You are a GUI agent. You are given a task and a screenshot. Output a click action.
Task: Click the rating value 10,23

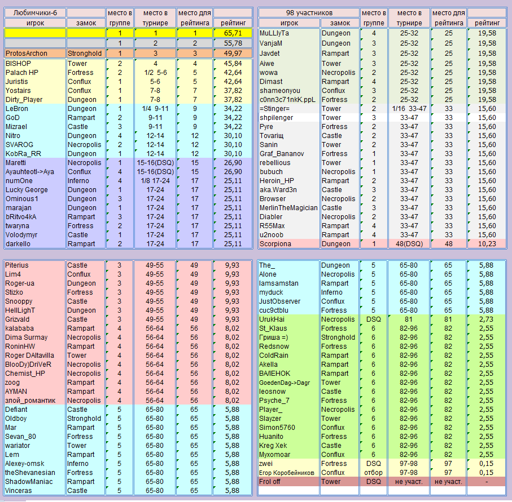click(487, 244)
